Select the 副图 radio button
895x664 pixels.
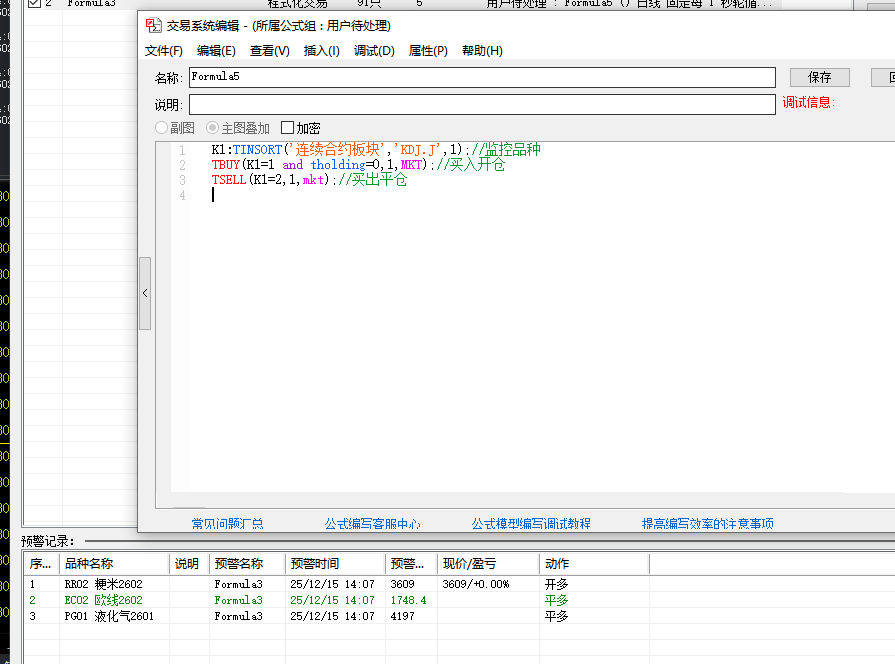pyautogui.click(x=161, y=128)
